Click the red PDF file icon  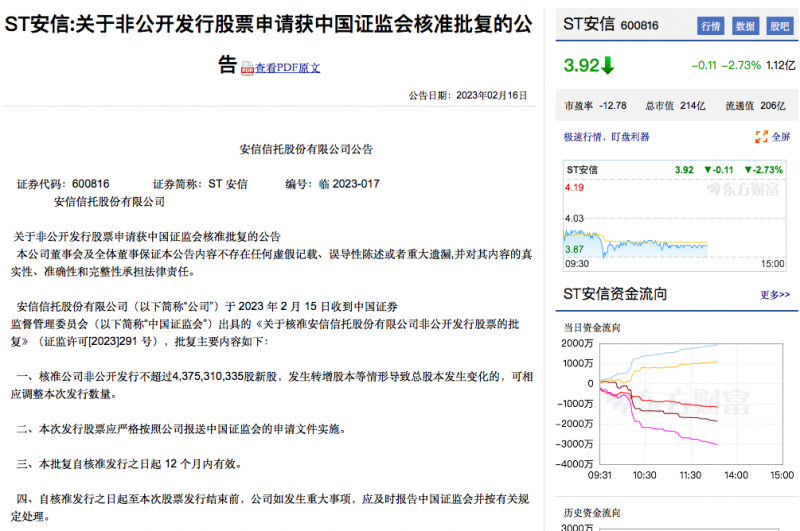coord(247,68)
